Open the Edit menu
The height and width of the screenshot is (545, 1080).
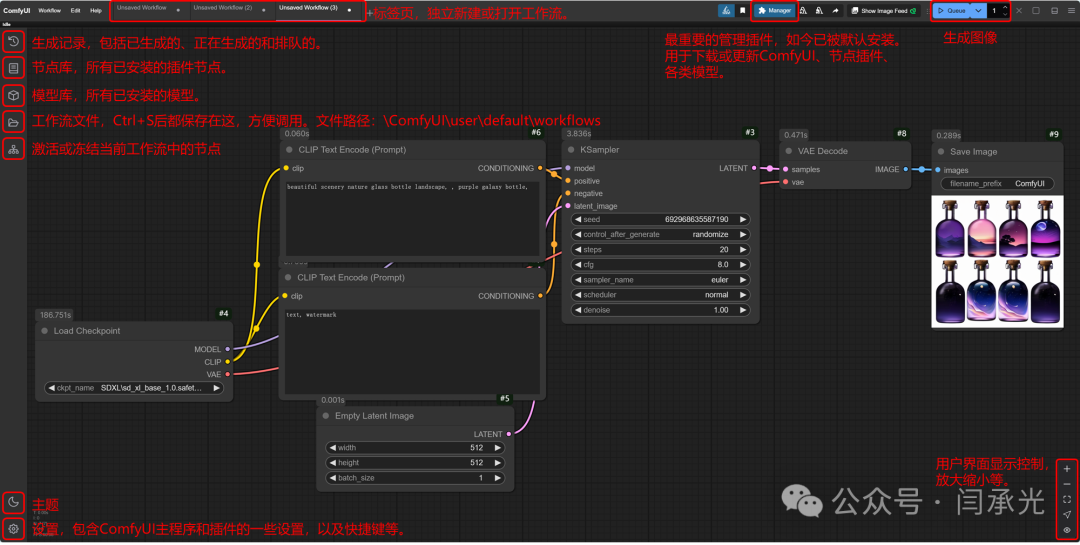(x=75, y=10)
